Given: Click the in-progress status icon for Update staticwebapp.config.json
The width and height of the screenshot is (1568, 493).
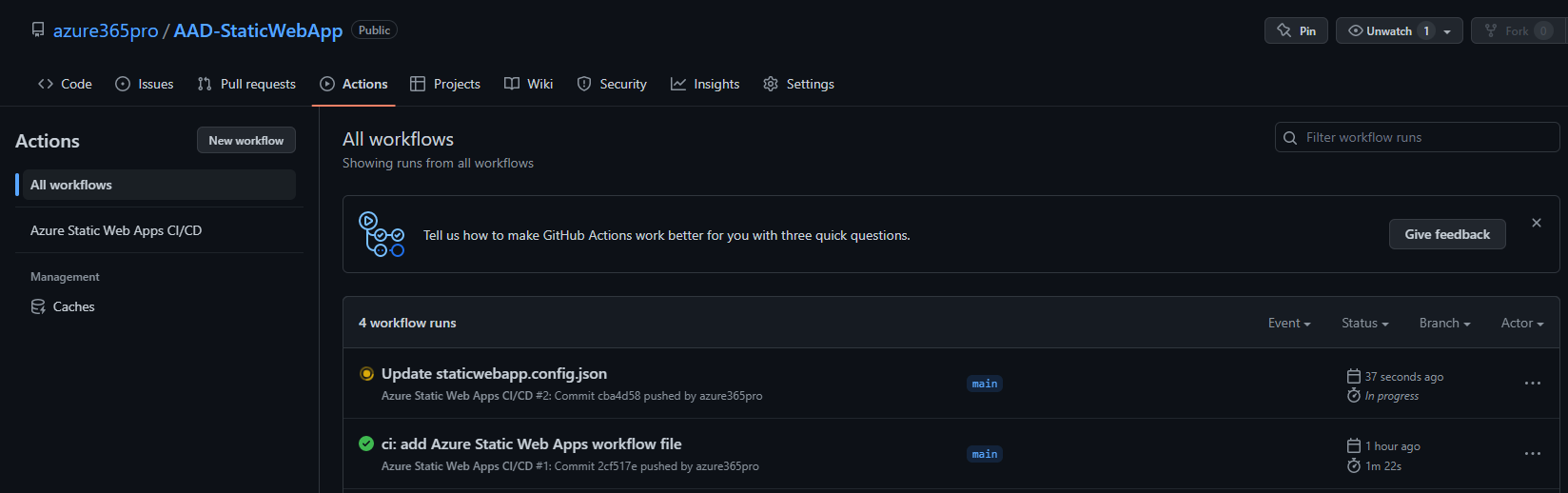Looking at the screenshot, I should point(366,374).
